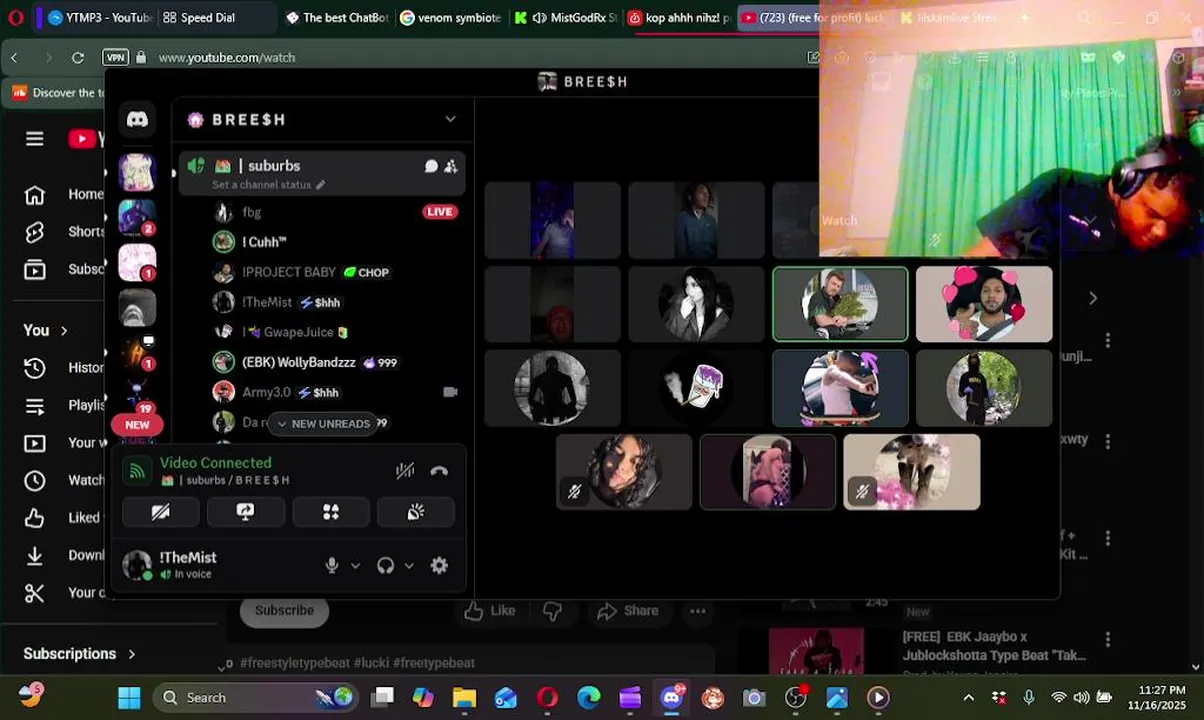The width and height of the screenshot is (1204, 720).
Task: Open Discord home direct messages icon
Action: coord(138,120)
